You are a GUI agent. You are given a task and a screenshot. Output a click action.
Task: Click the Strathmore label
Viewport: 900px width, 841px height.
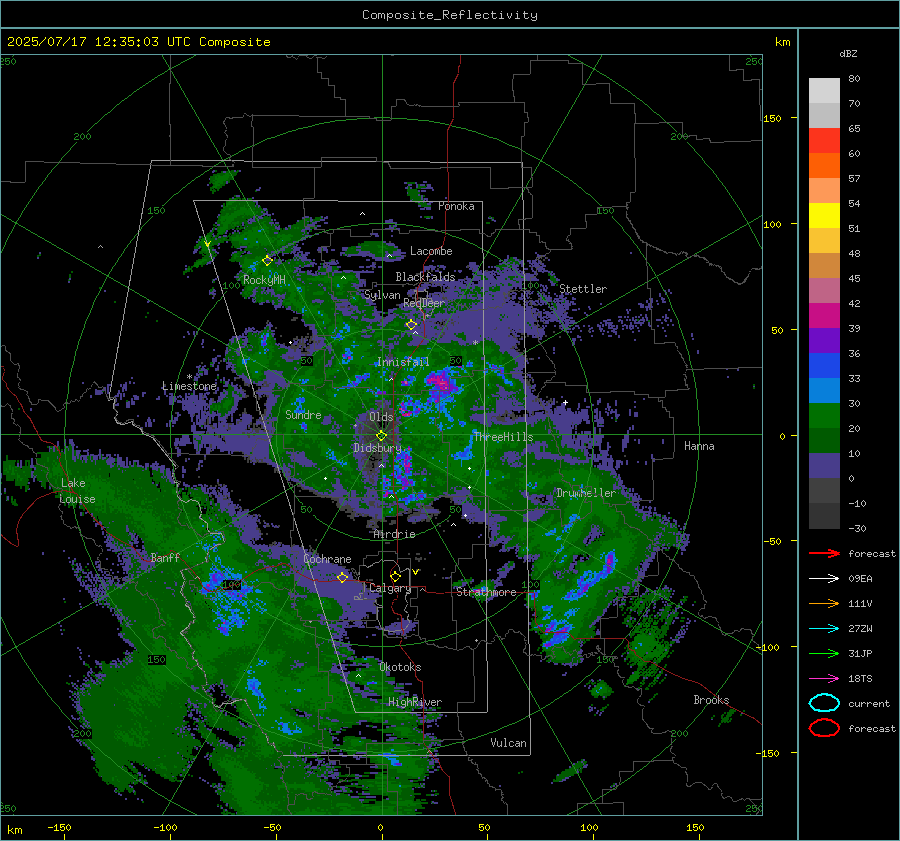tap(486, 592)
